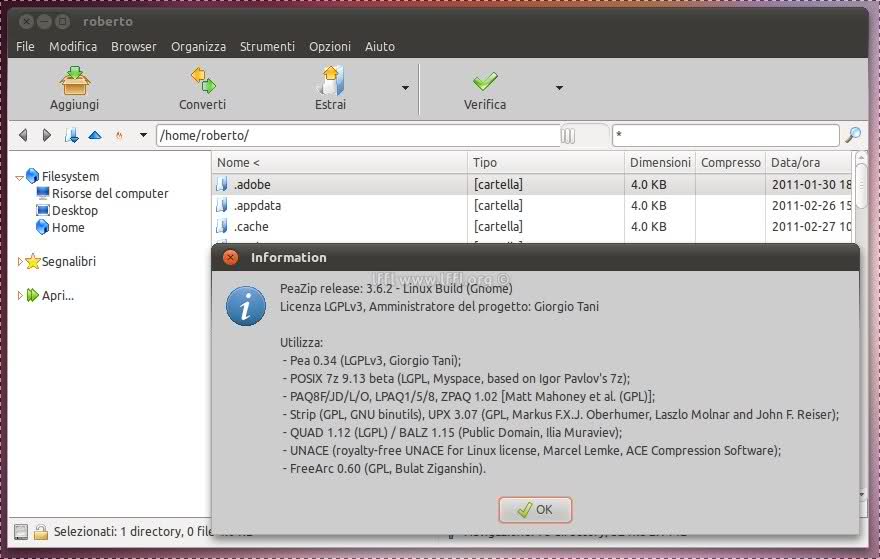Collapse the Filesystem tree node
The height and width of the screenshot is (559, 880).
point(19,177)
